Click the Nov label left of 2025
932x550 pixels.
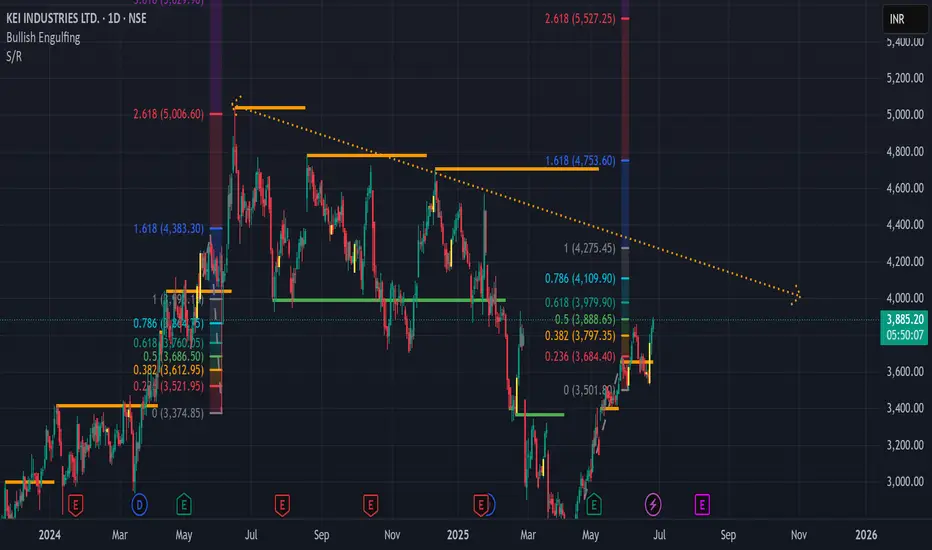(x=392, y=535)
